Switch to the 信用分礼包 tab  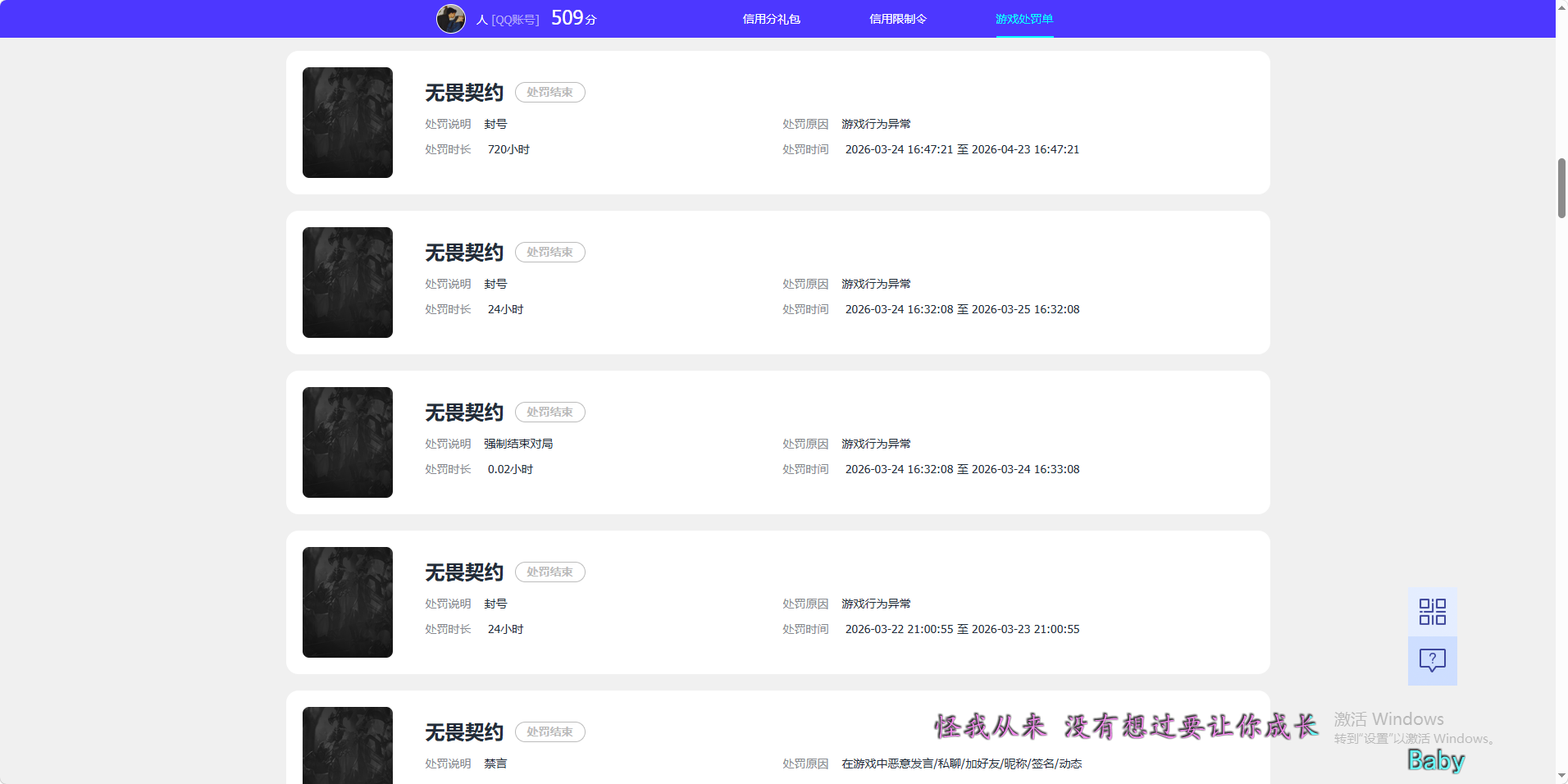click(771, 19)
